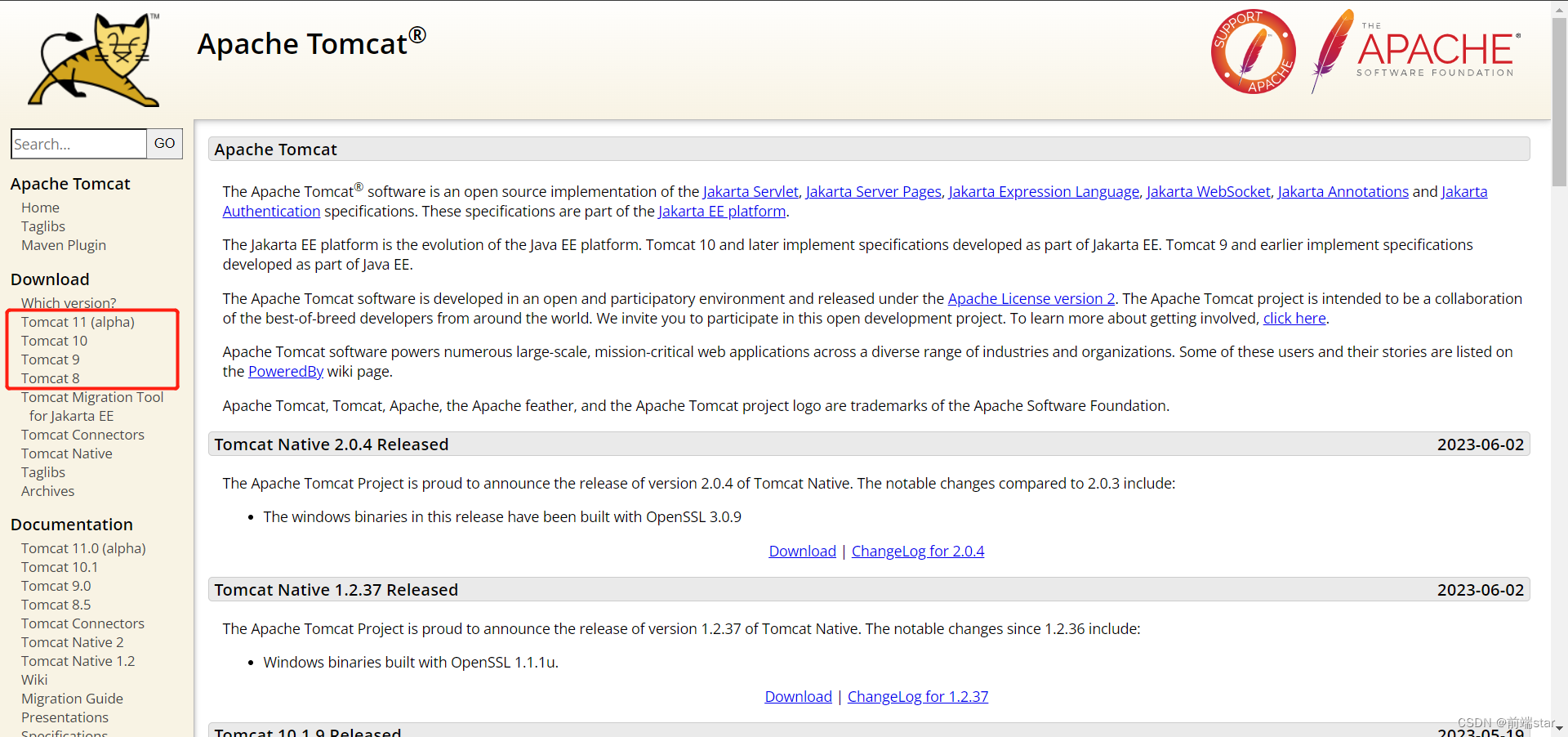The width and height of the screenshot is (1568, 737).
Task: Open Apache License version 2 link
Action: tap(1031, 299)
